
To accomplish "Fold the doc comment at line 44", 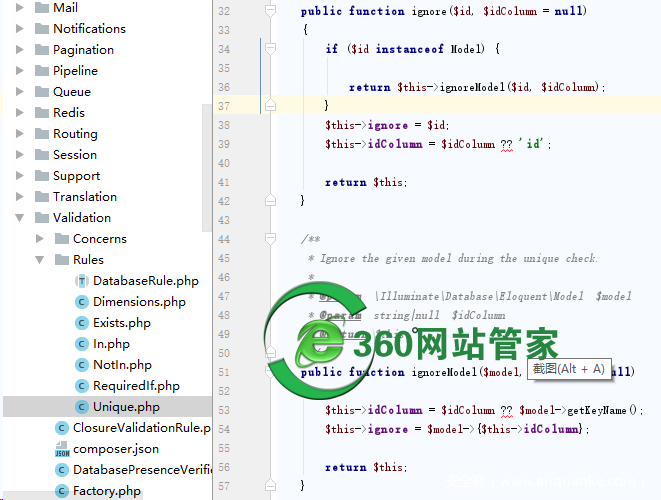I will (270, 239).
